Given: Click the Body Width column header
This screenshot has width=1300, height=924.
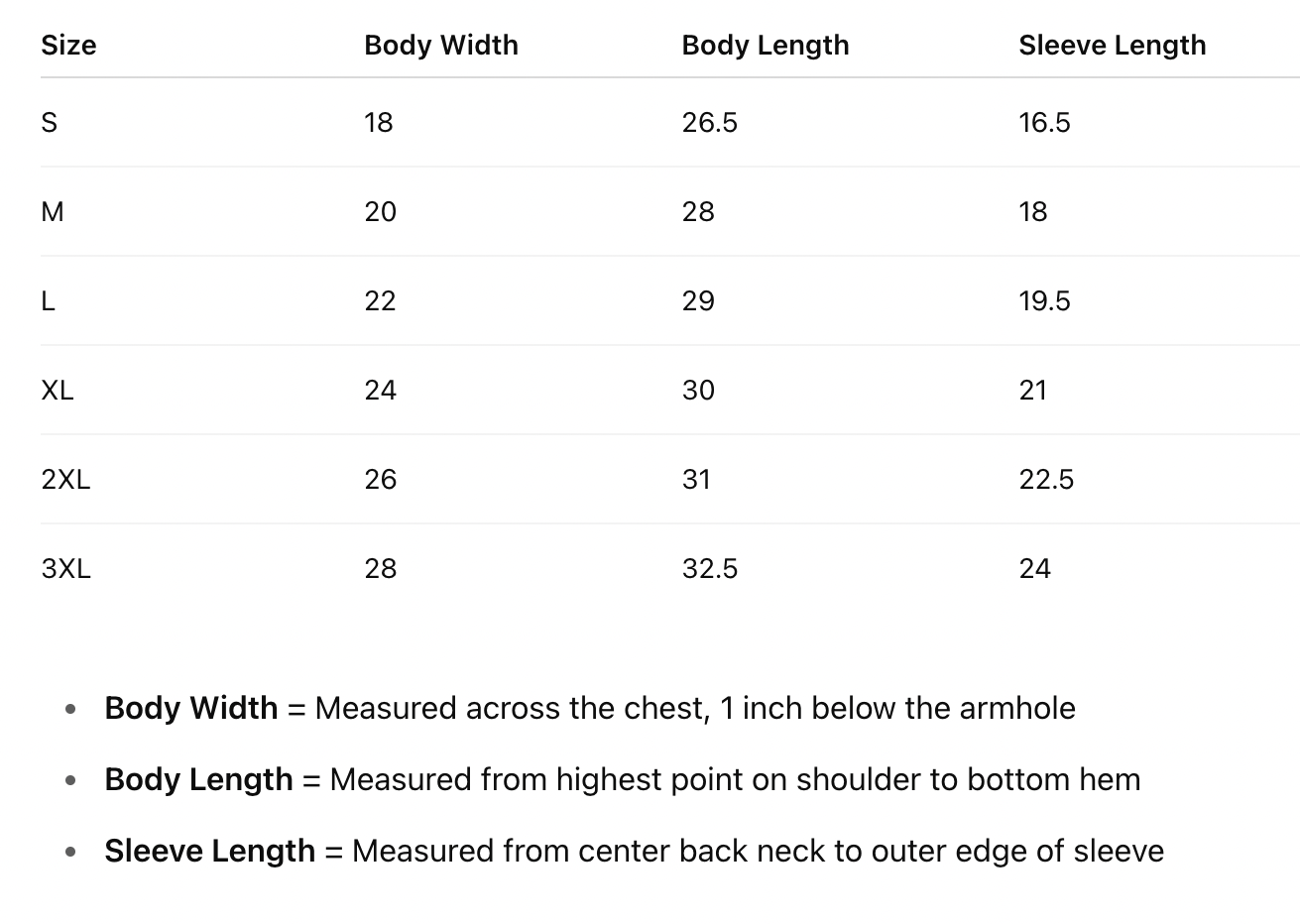Looking at the screenshot, I should pos(441,46).
